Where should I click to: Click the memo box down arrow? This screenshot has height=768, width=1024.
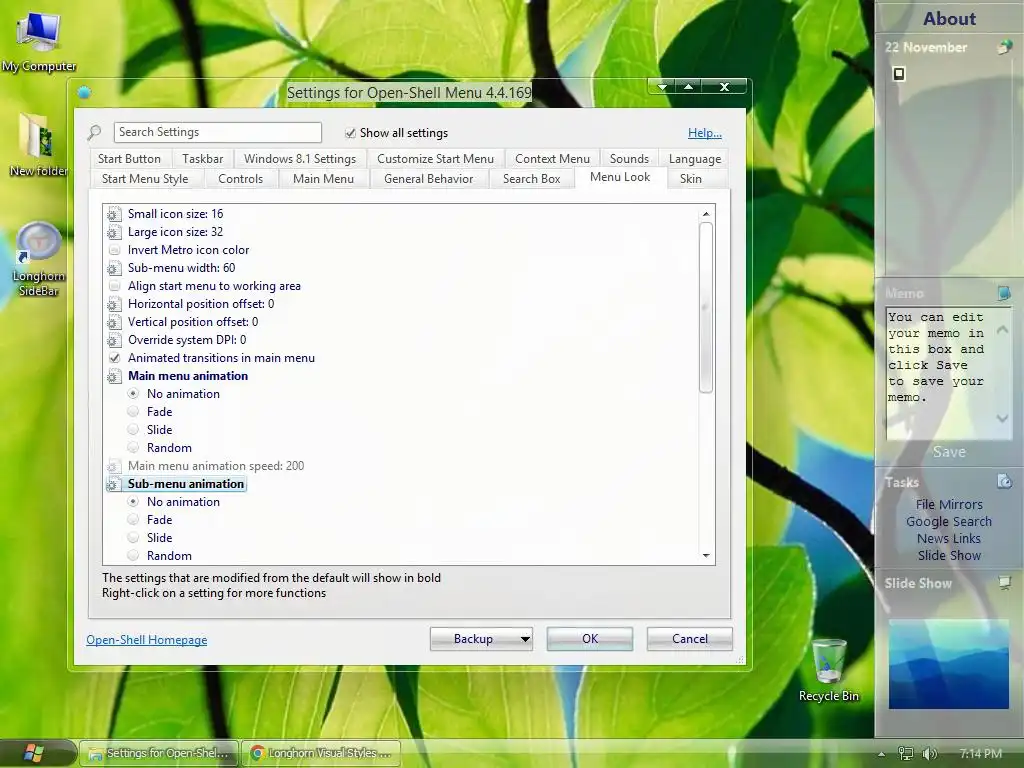(1002, 418)
